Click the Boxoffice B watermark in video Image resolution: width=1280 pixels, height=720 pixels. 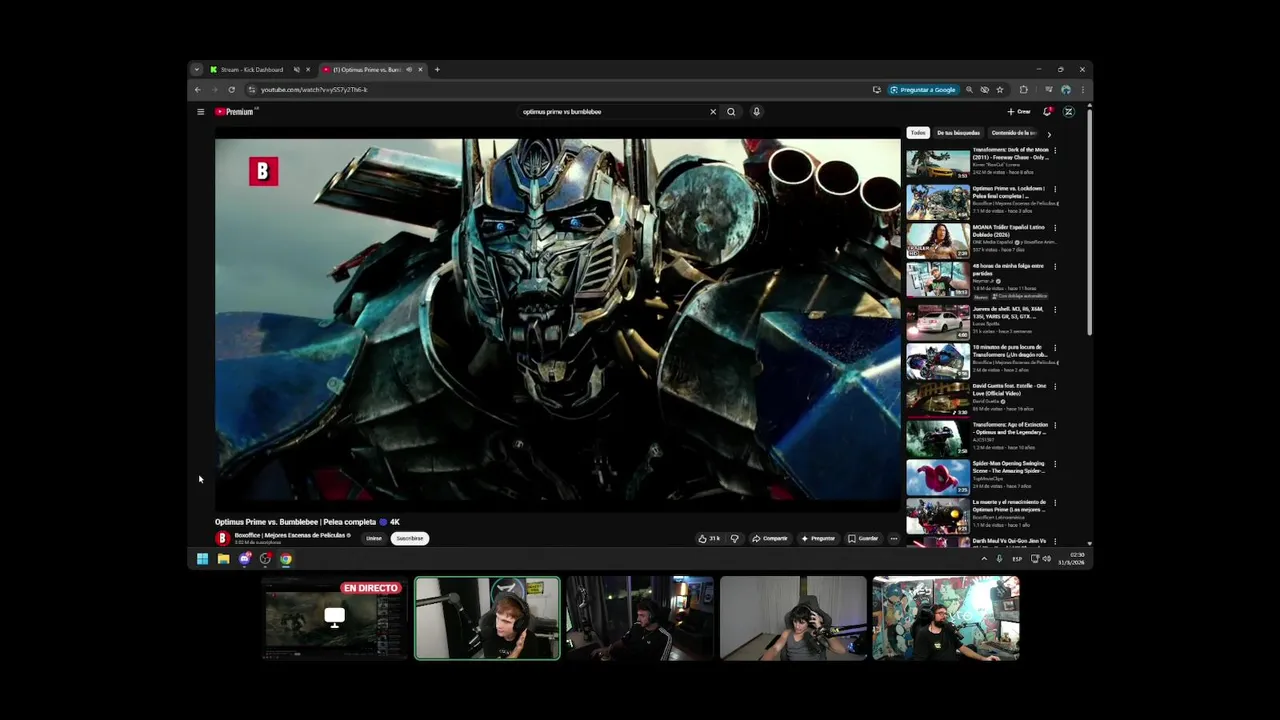pos(263,171)
